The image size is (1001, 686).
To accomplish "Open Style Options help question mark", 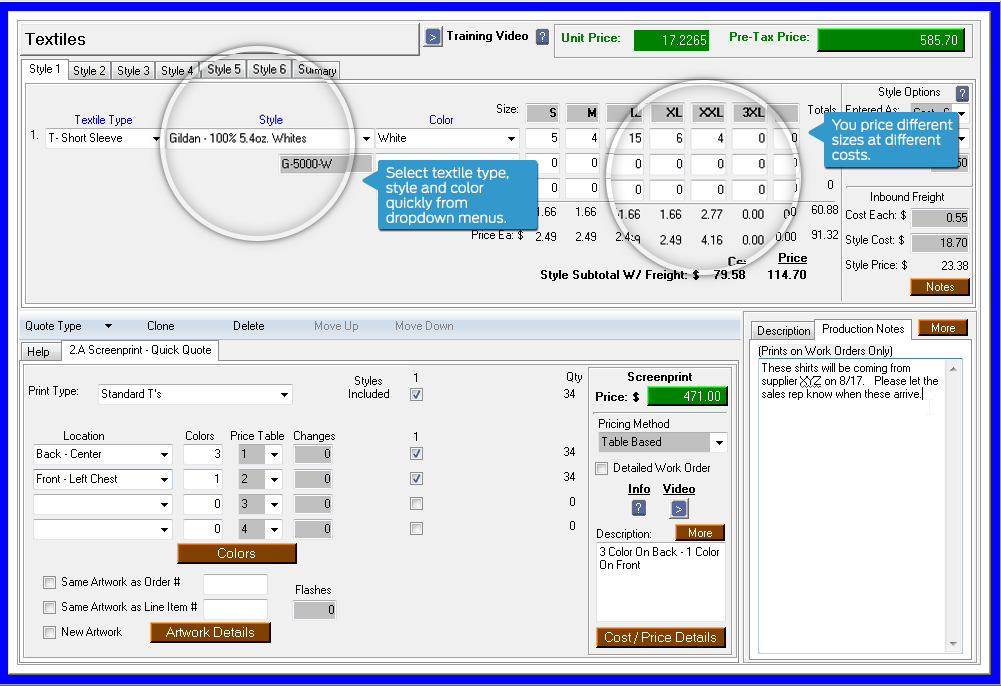I will (962, 93).
